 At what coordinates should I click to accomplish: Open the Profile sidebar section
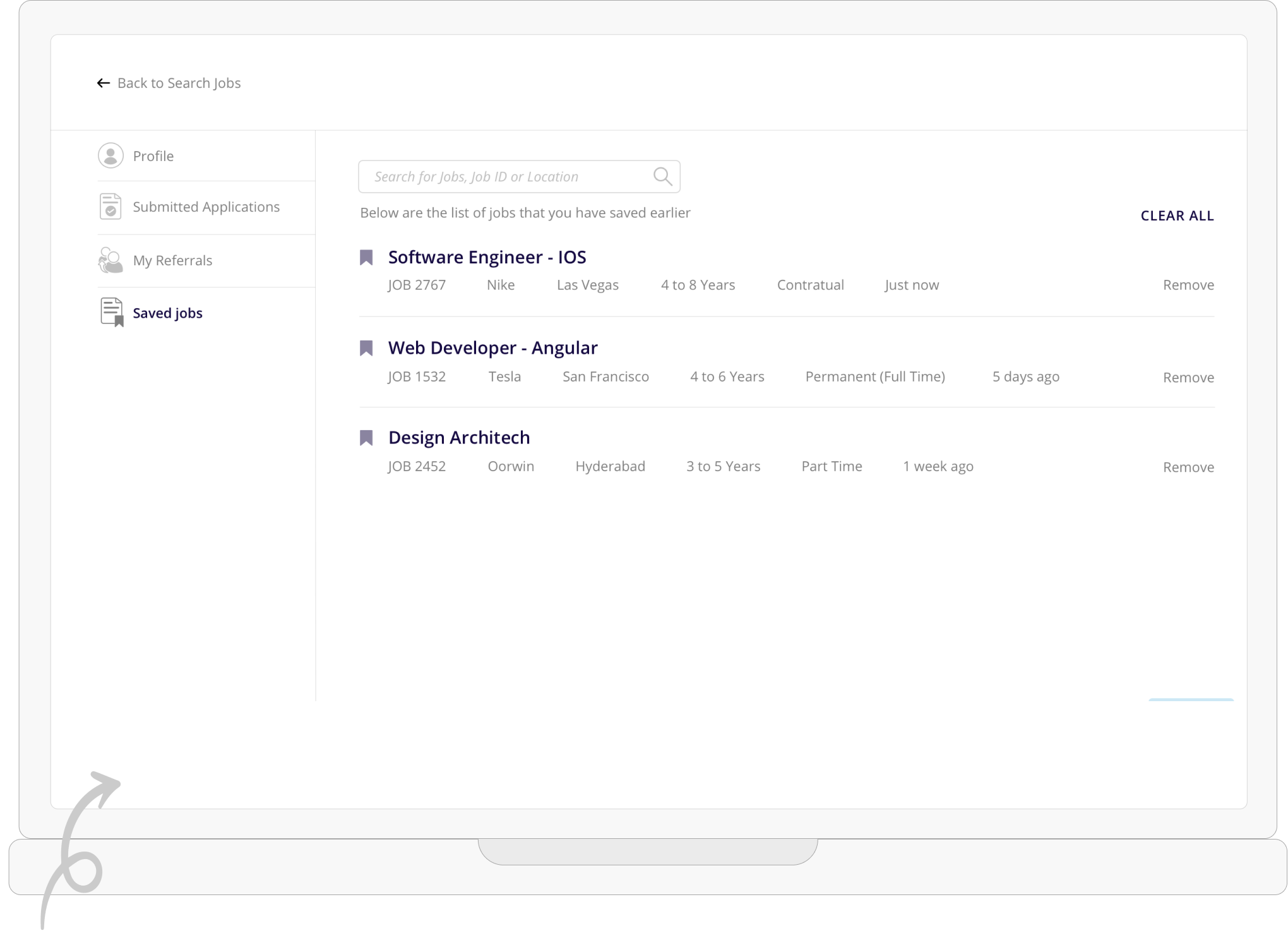153,156
